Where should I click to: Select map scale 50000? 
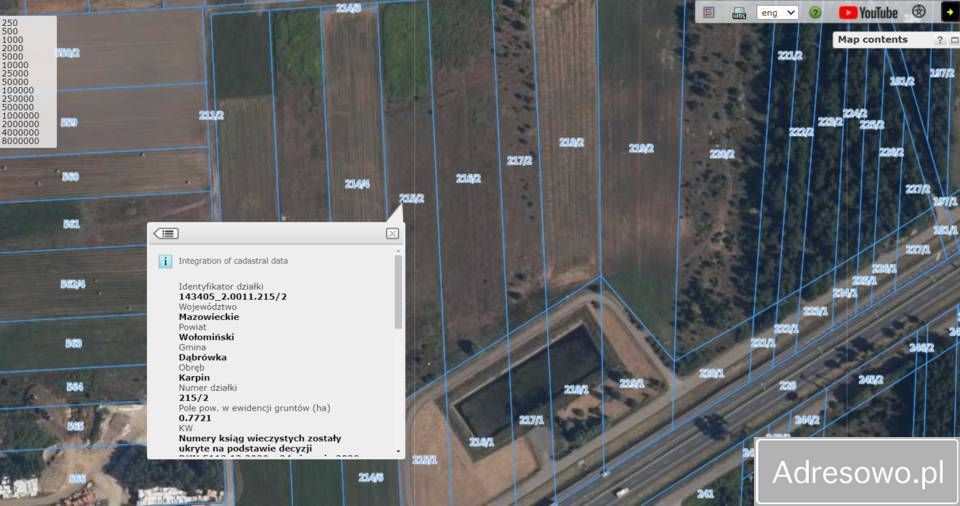click(15, 81)
